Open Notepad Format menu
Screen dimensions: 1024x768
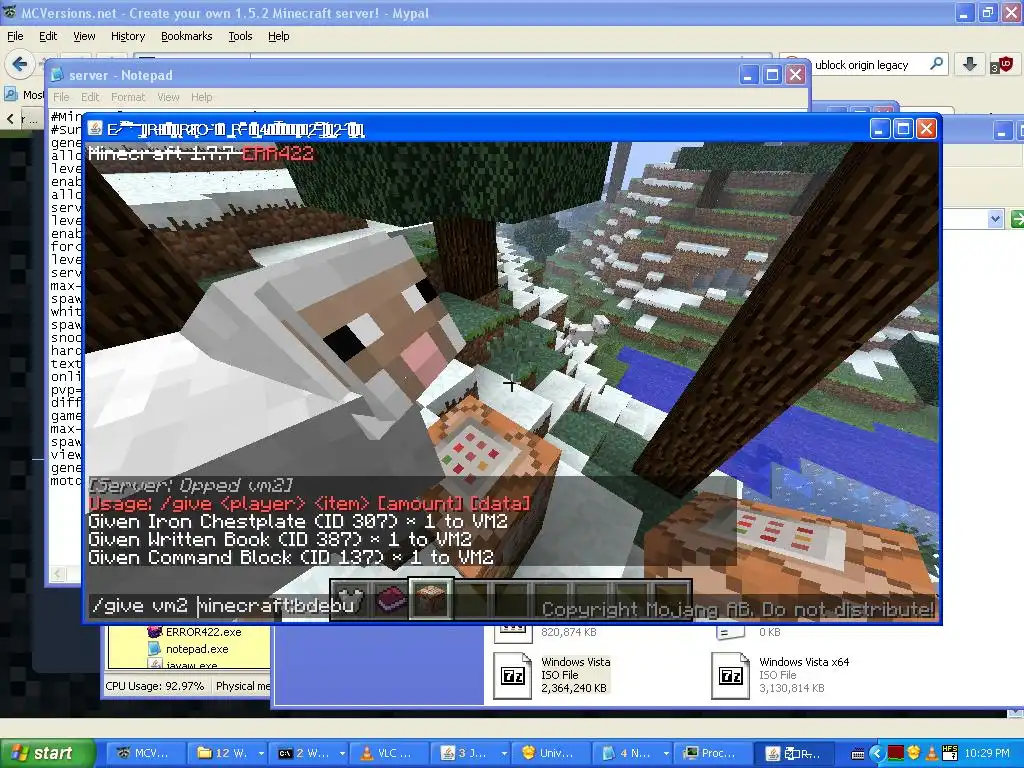point(128,97)
